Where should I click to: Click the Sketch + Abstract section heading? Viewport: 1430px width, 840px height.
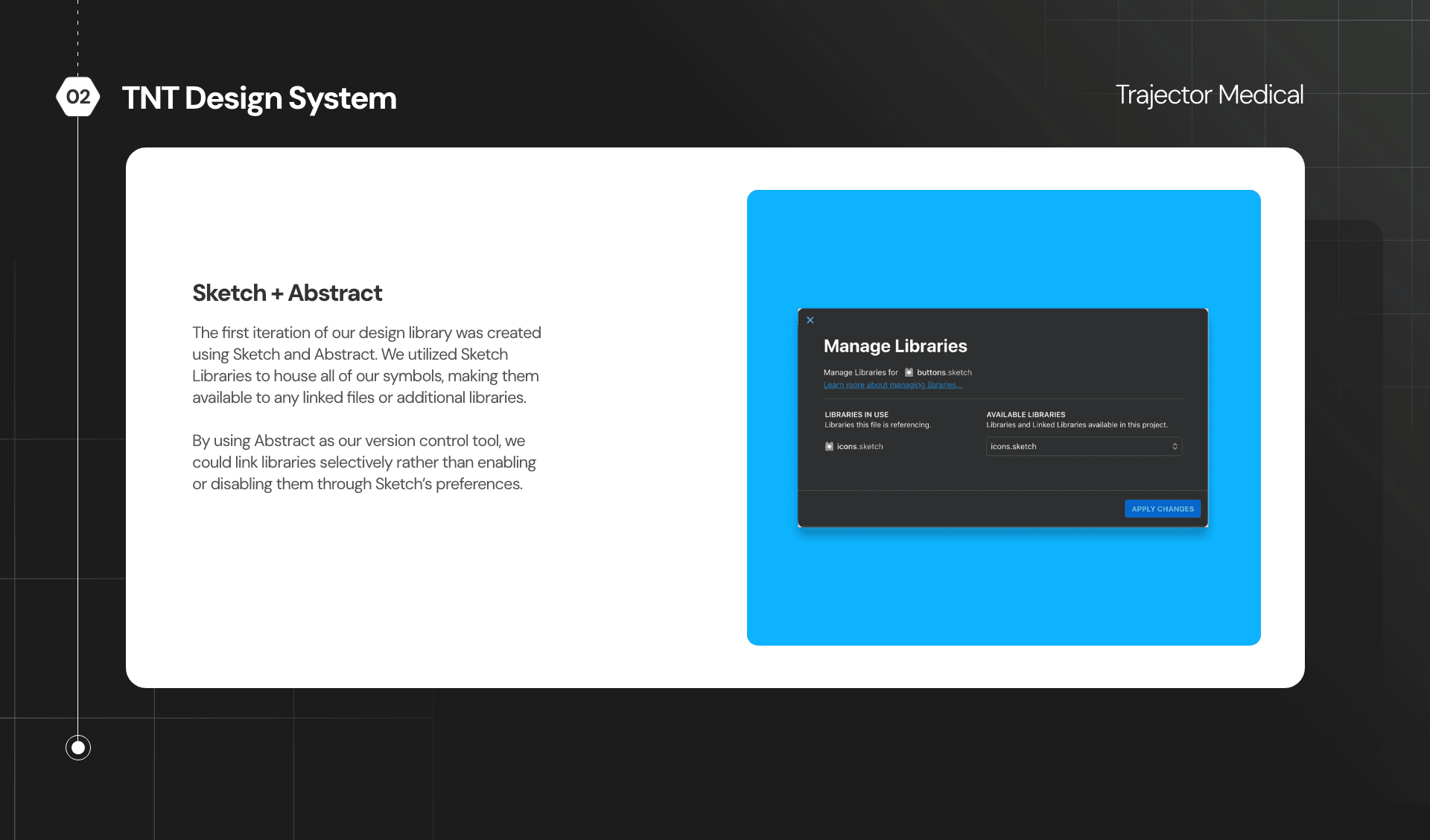click(287, 293)
